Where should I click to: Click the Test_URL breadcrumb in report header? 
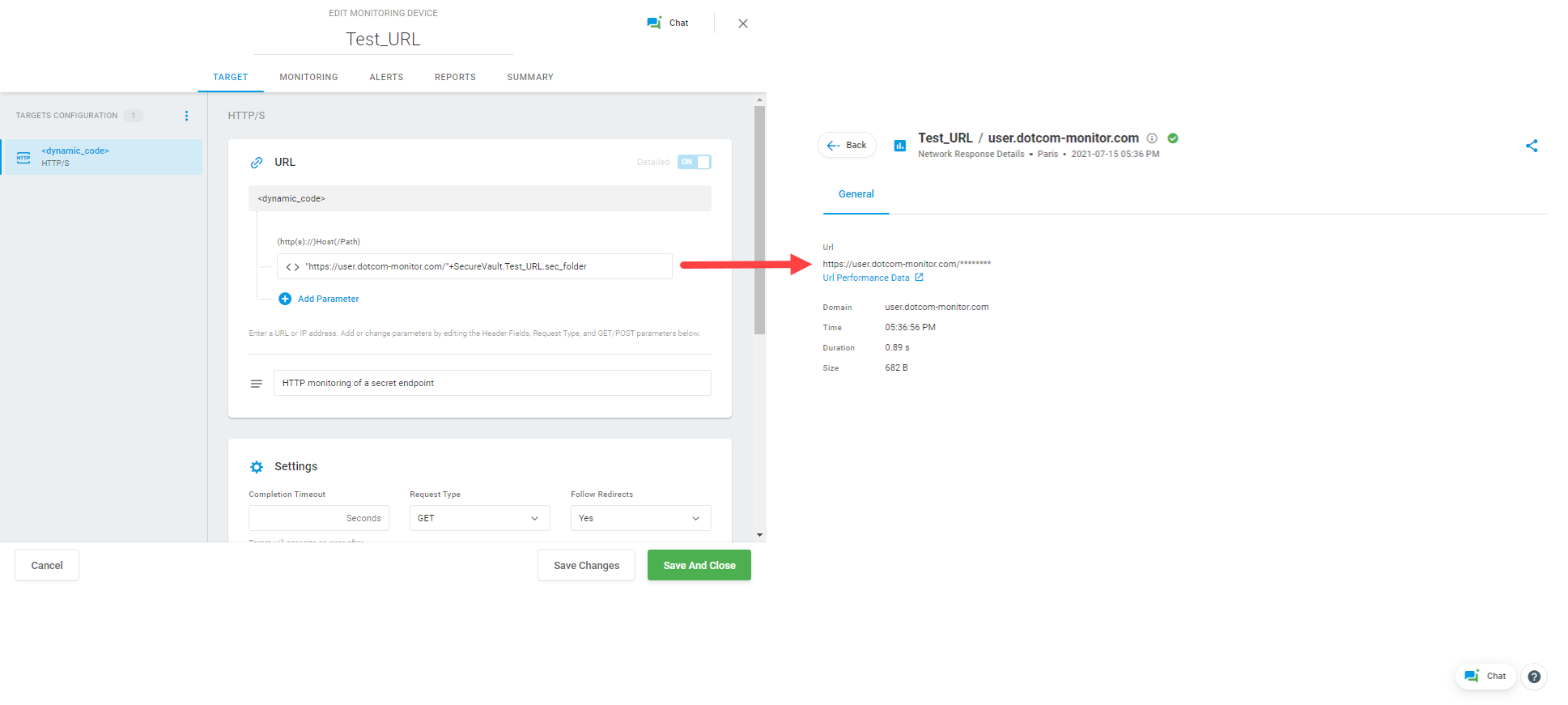[945, 138]
